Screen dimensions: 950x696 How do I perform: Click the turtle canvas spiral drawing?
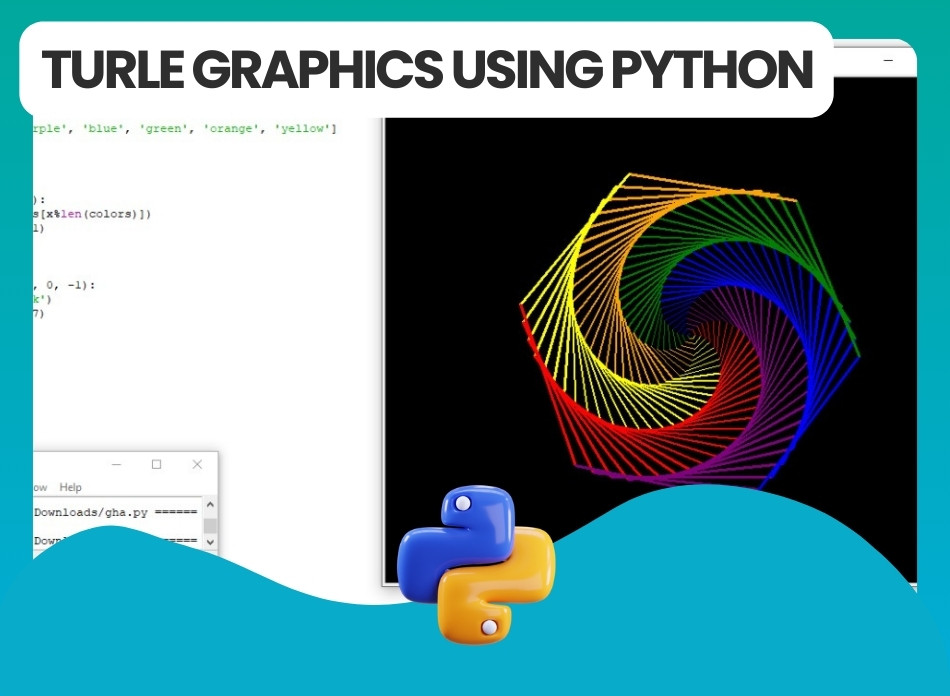[x=690, y=331]
